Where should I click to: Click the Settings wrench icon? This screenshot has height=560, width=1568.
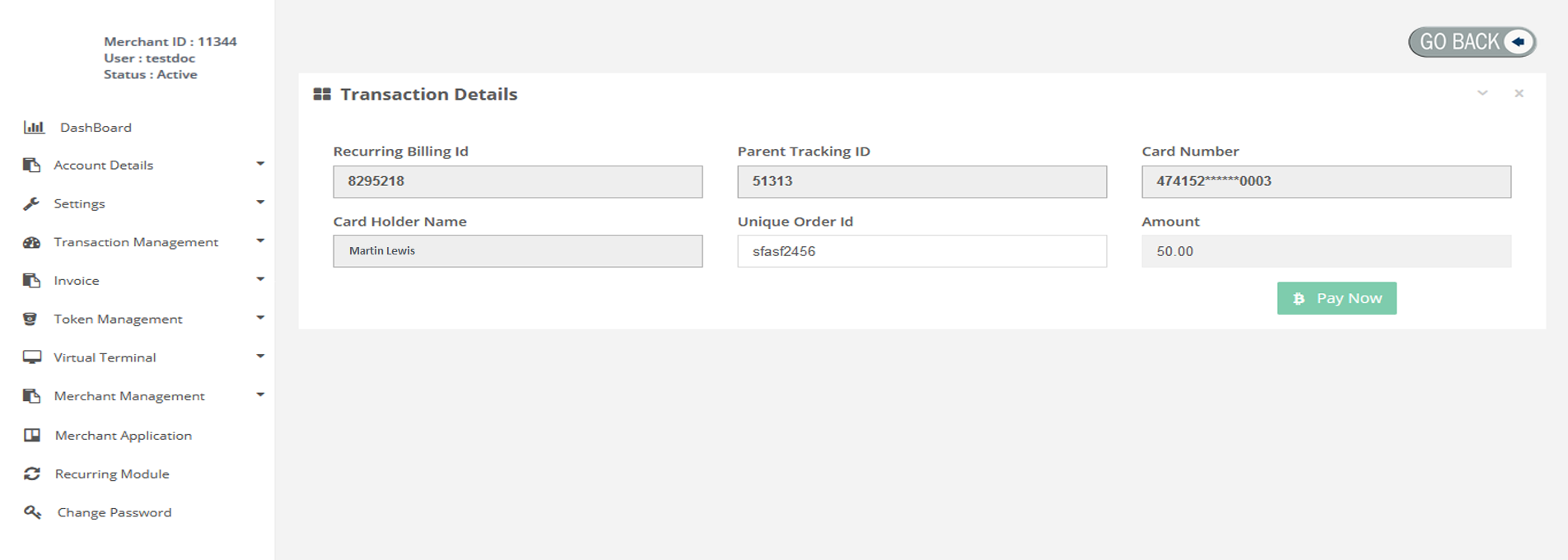coord(31,203)
